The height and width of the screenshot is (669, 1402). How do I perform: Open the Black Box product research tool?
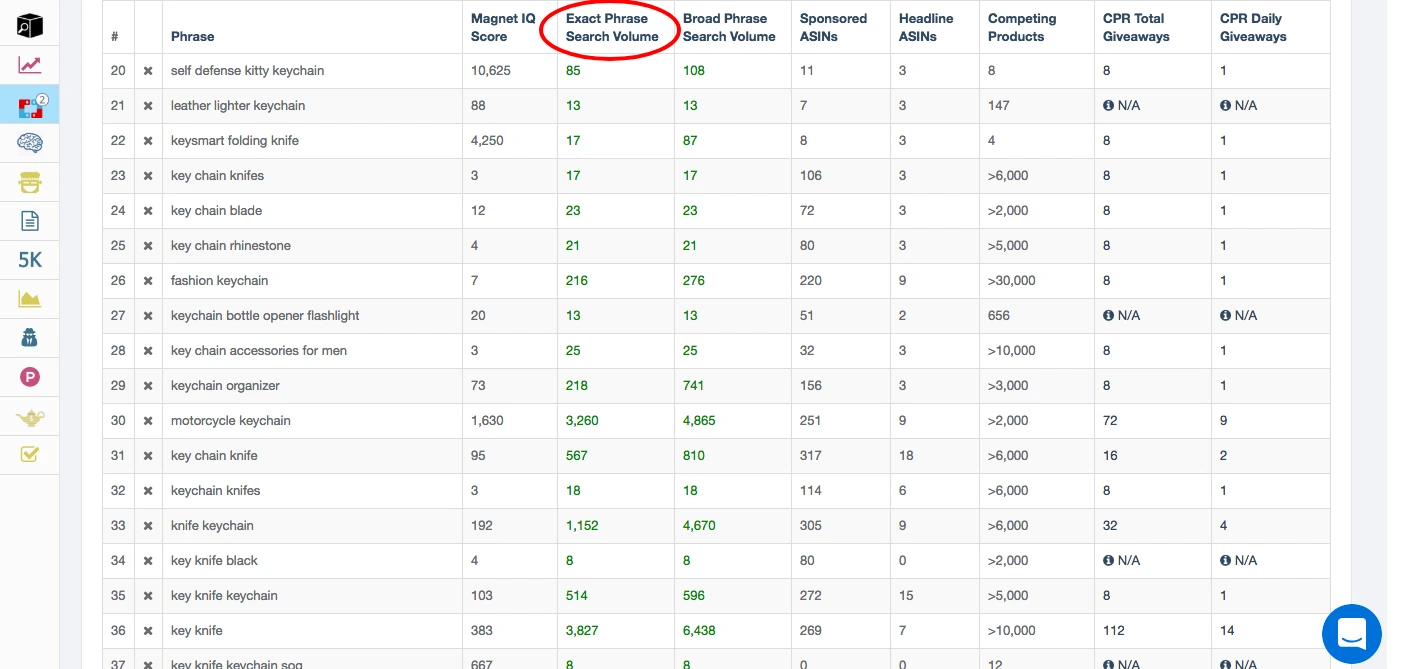pyautogui.click(x=29, y=25)
